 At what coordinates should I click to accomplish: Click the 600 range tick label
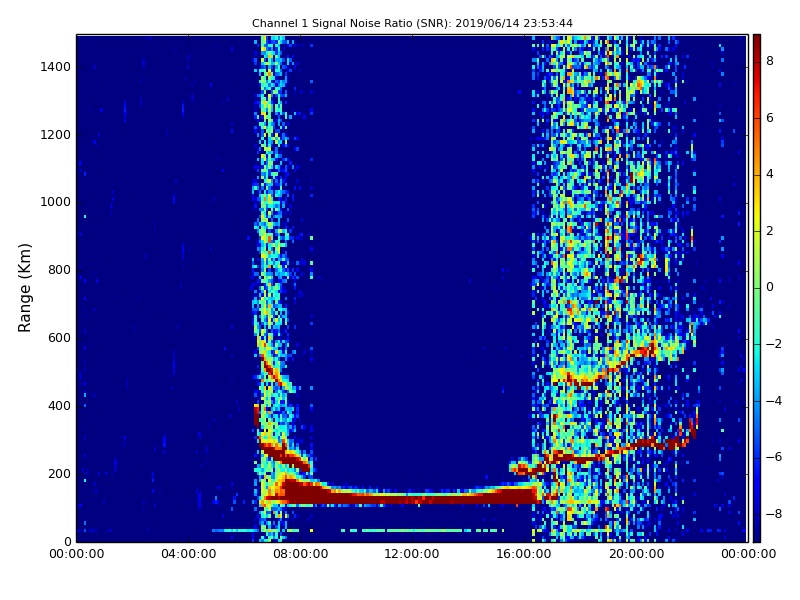(59, 338)
